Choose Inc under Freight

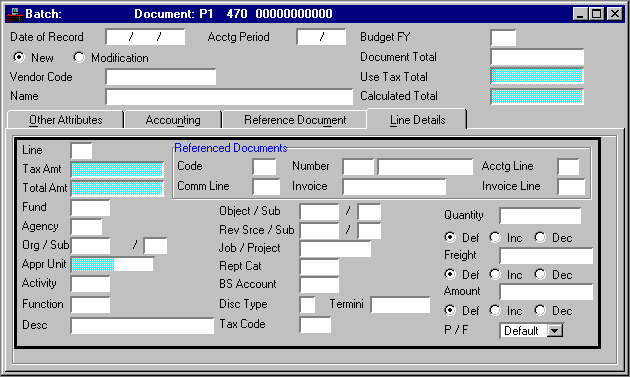[495, 274]
